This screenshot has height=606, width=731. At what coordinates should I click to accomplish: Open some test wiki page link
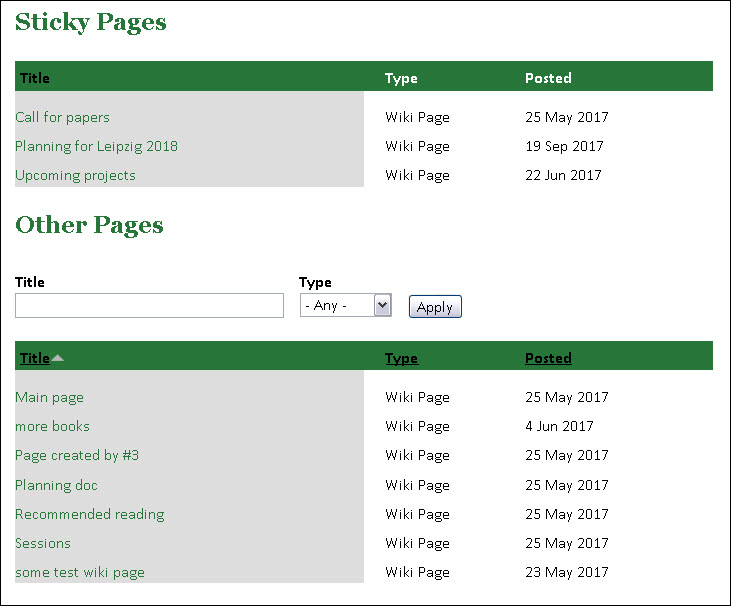point(80,572)
